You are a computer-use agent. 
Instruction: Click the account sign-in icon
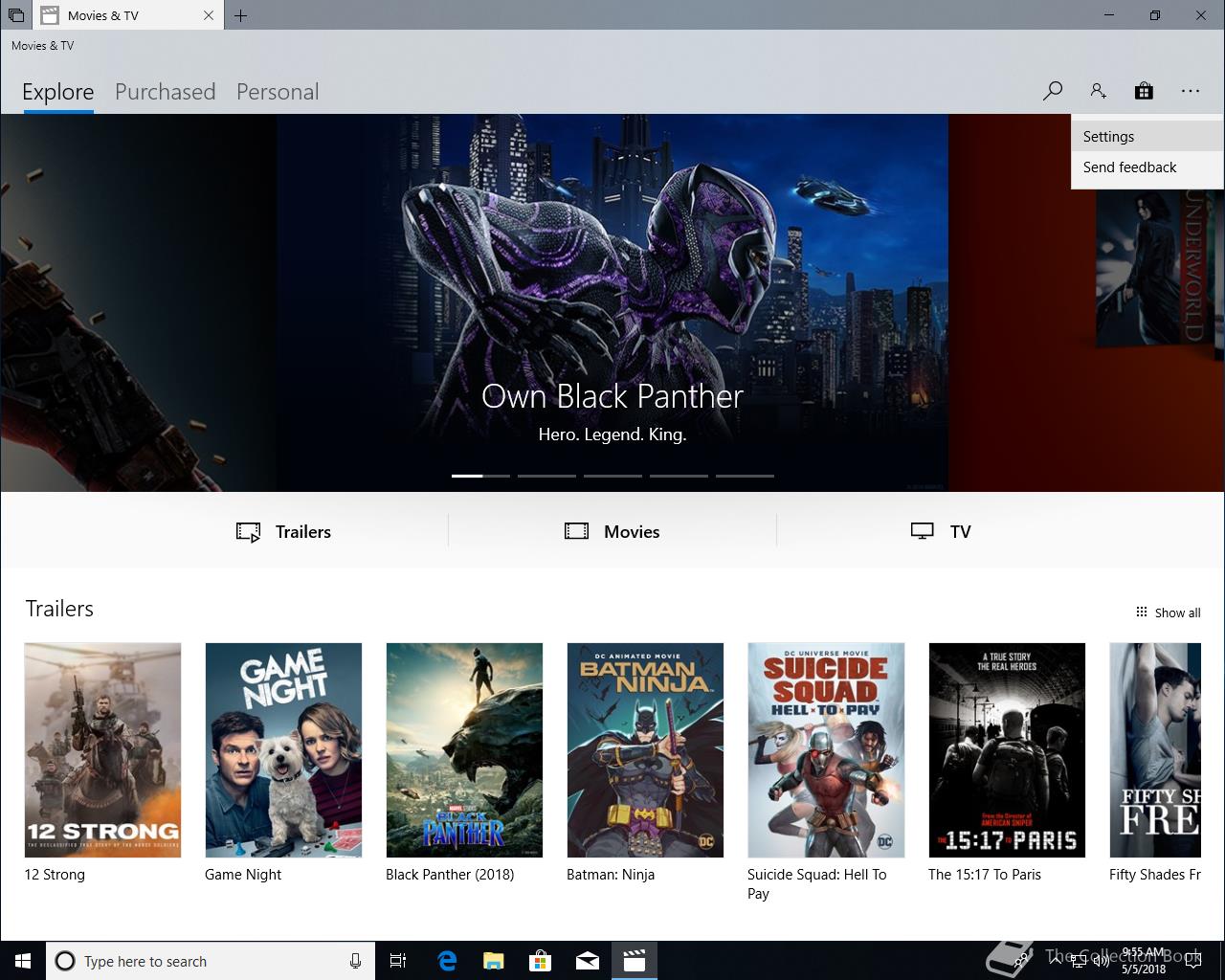click(1098, 91)
